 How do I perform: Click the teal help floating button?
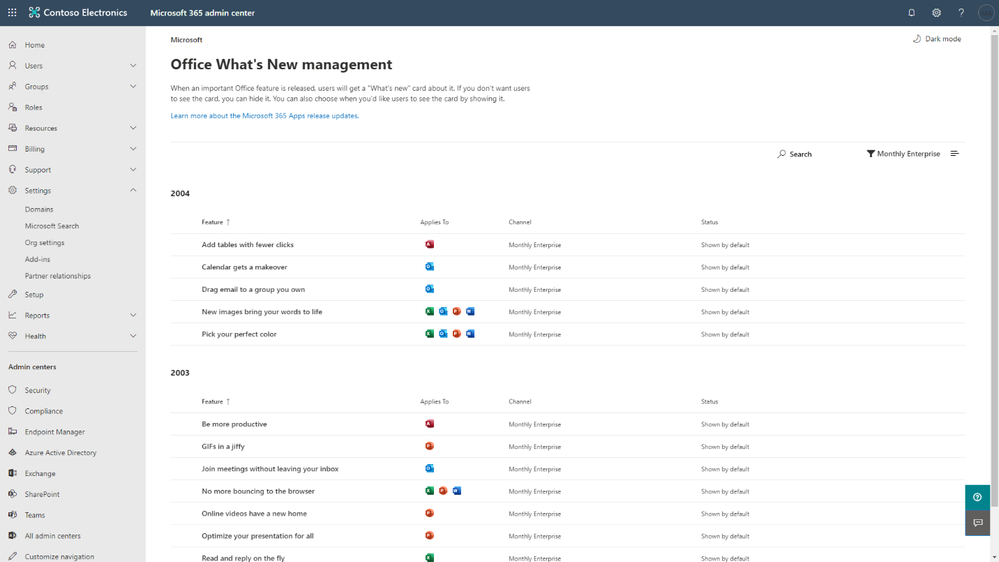click(977, 498)
